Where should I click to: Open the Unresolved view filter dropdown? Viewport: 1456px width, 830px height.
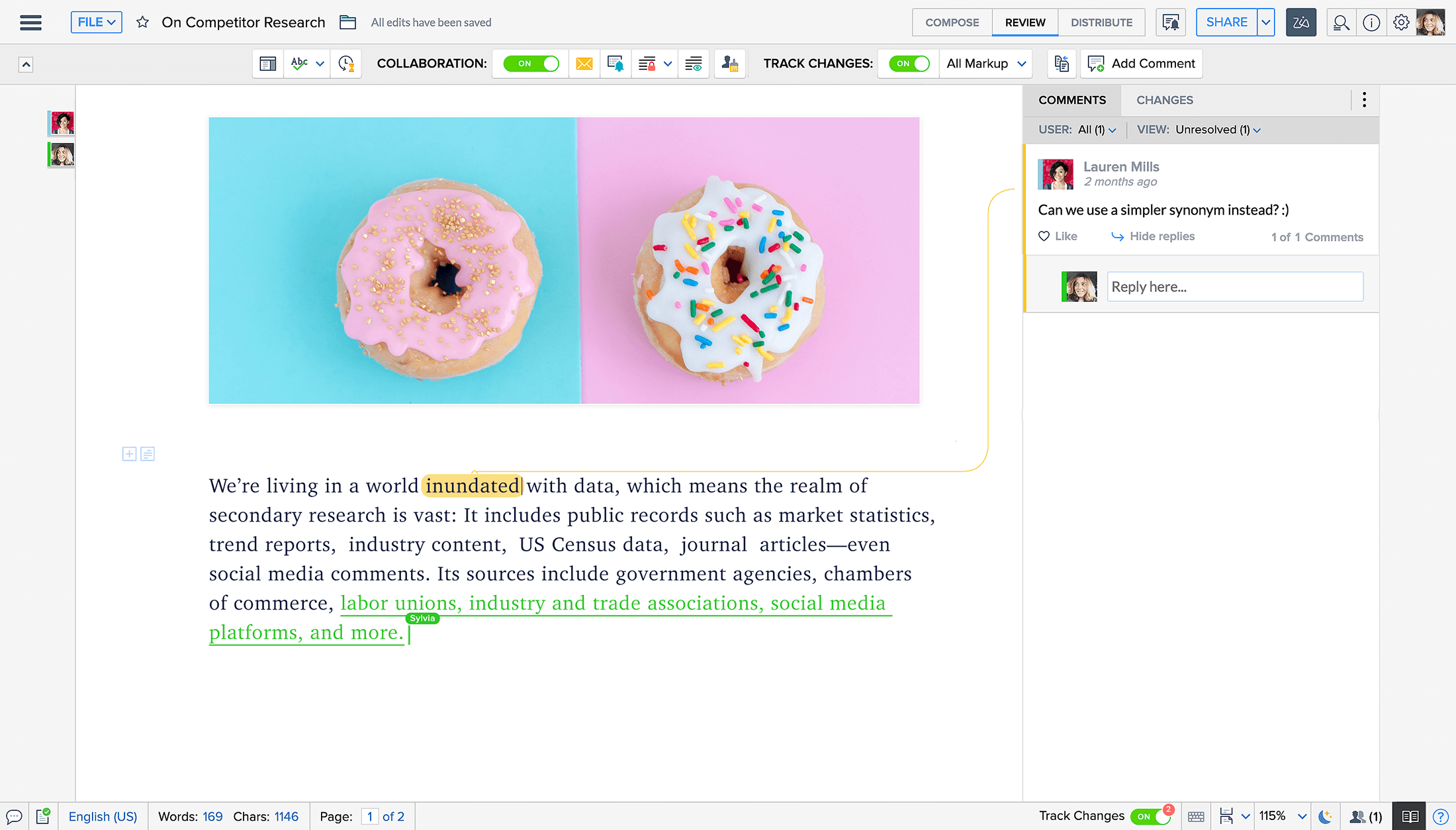click(x=1218, y=130)
